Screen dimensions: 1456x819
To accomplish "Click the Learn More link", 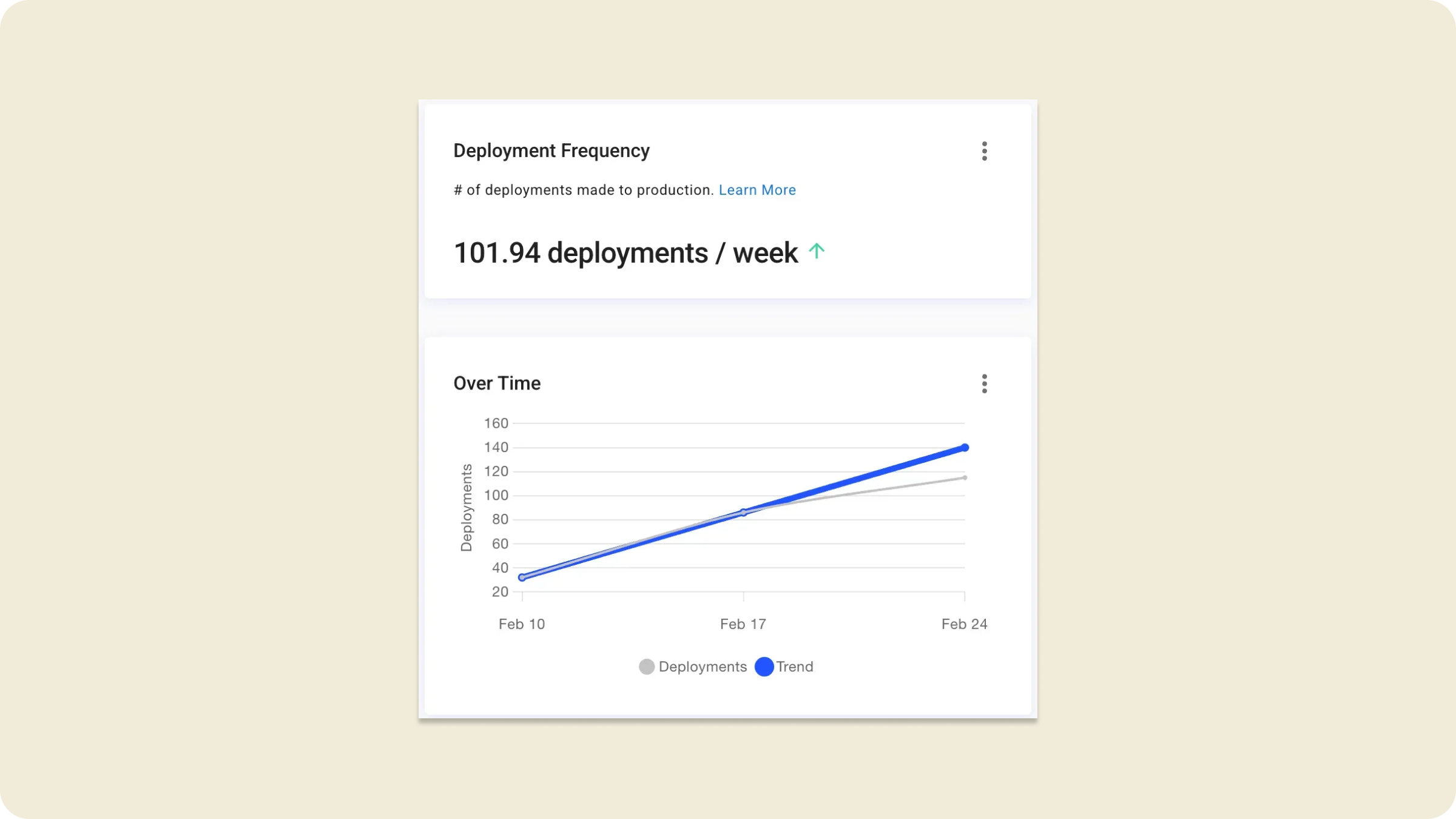I will coord(757,190).
